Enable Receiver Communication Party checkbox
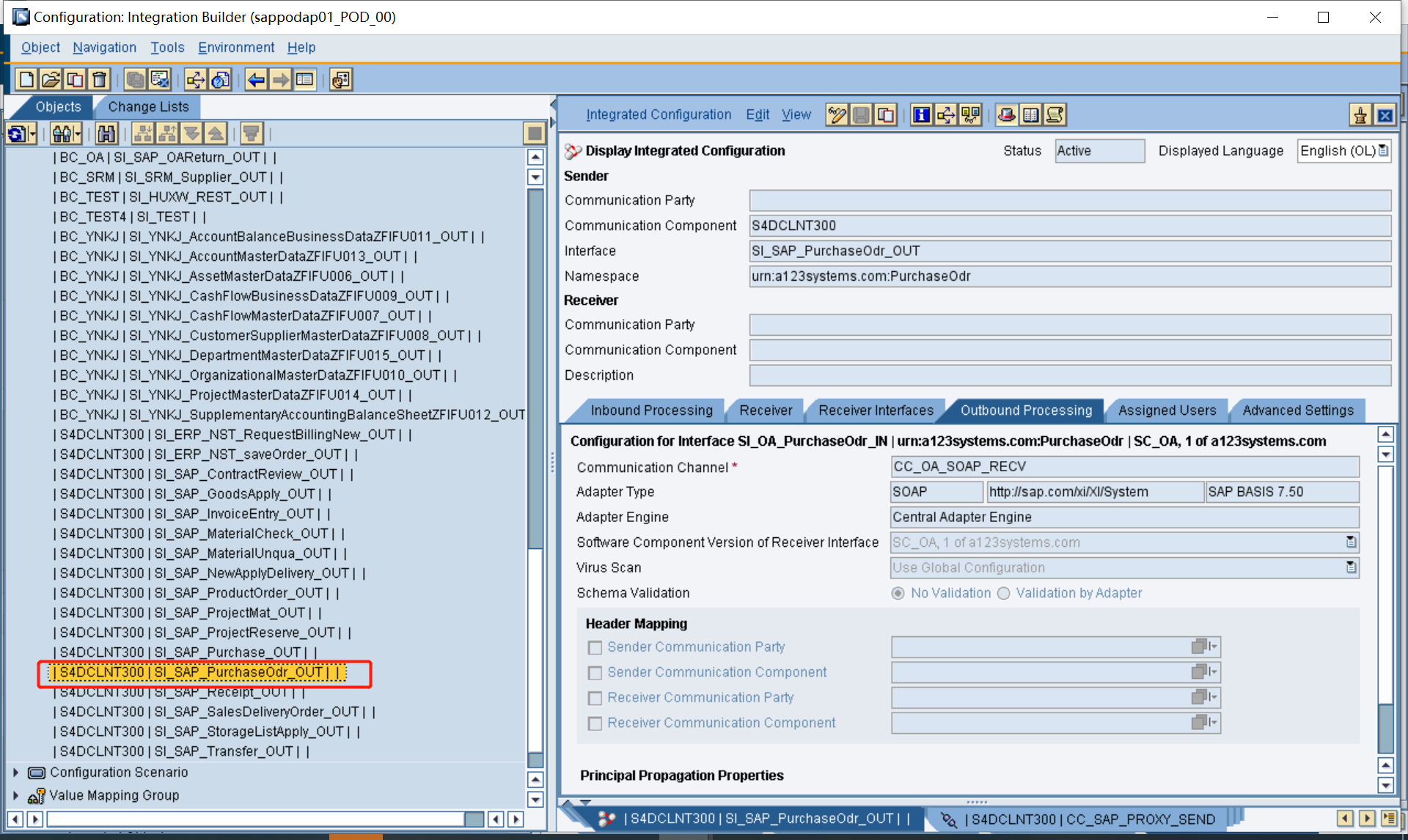 [592, 697]
